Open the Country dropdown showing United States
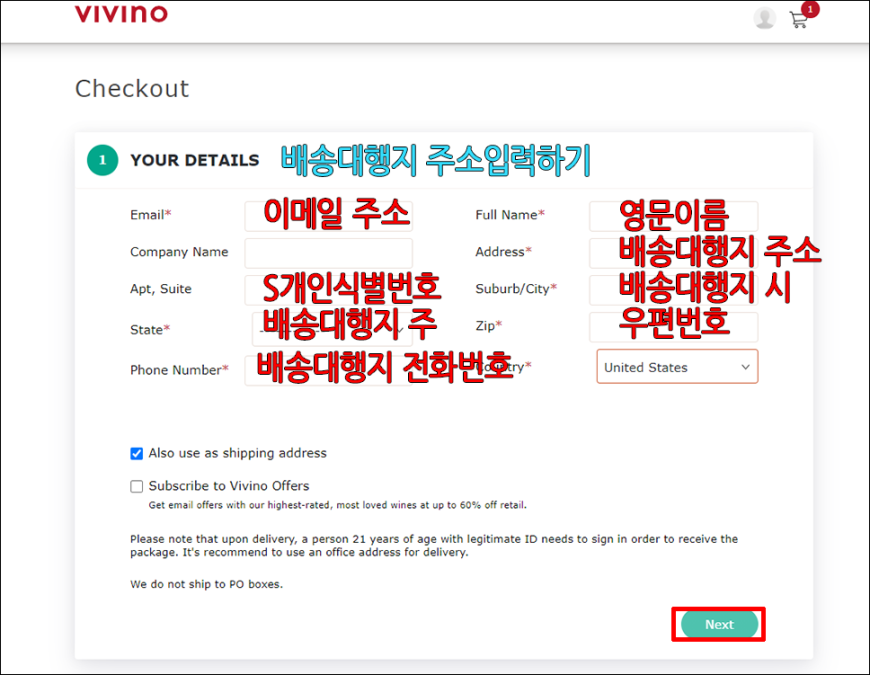The height and width of the screenshot is (675, 870). [677, 367]
